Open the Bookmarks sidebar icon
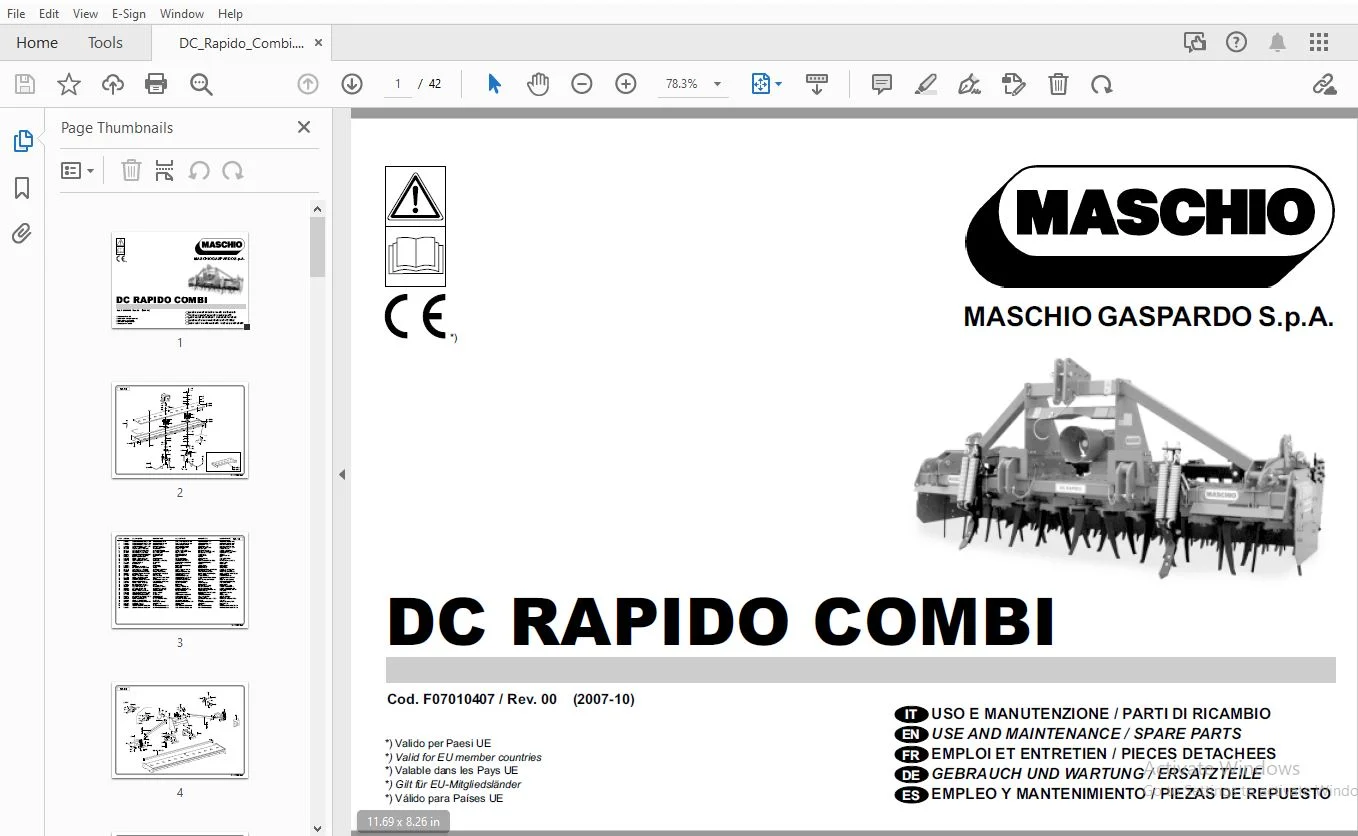 pos(22,188)
